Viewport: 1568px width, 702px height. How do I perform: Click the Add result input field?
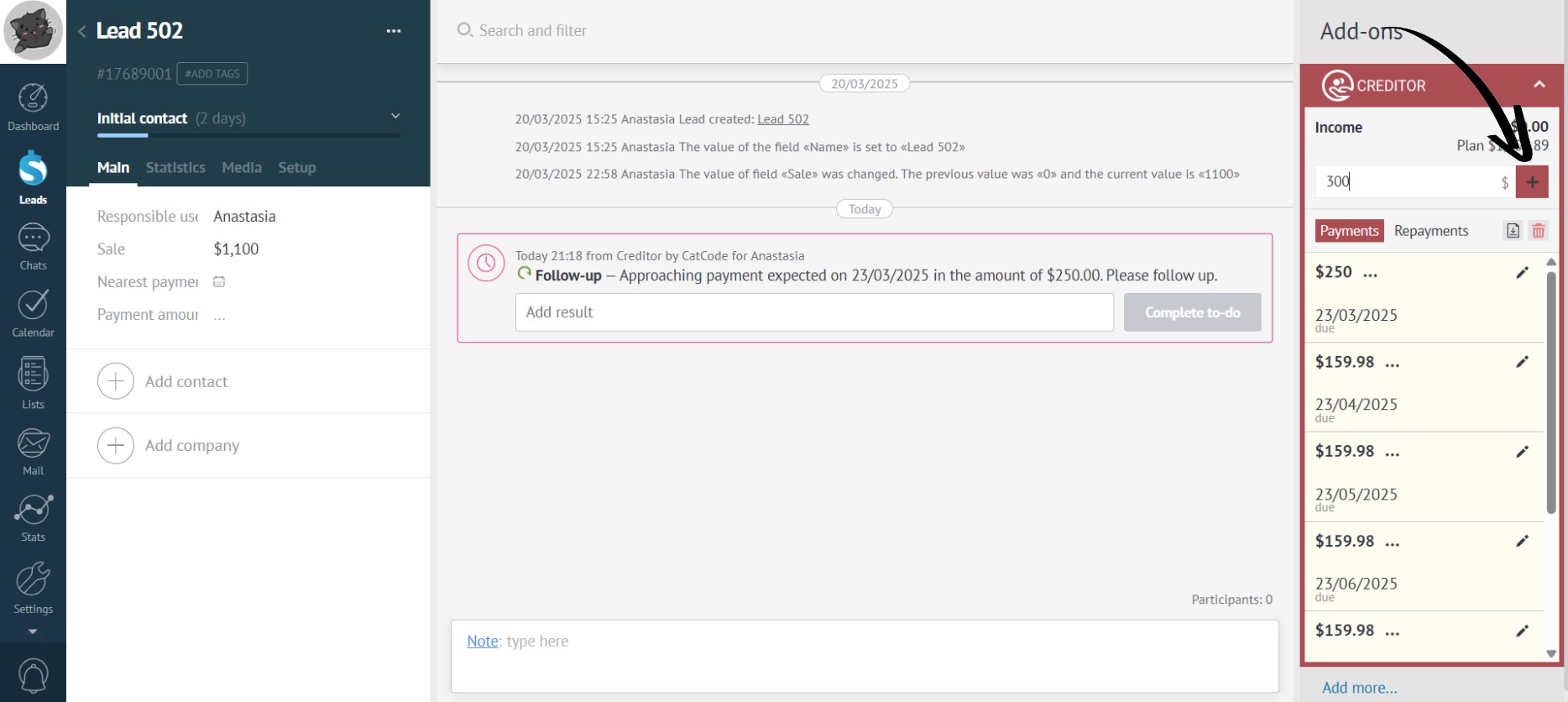(813, 312)
